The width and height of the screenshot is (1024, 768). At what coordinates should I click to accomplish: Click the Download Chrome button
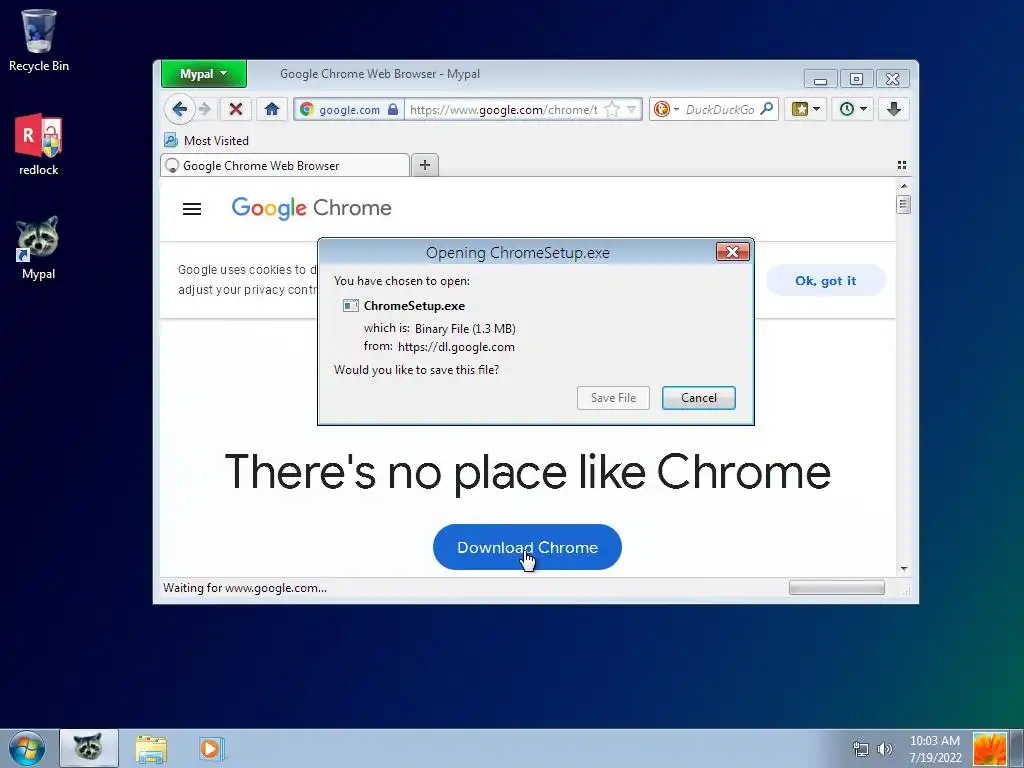tap(527, 547)
